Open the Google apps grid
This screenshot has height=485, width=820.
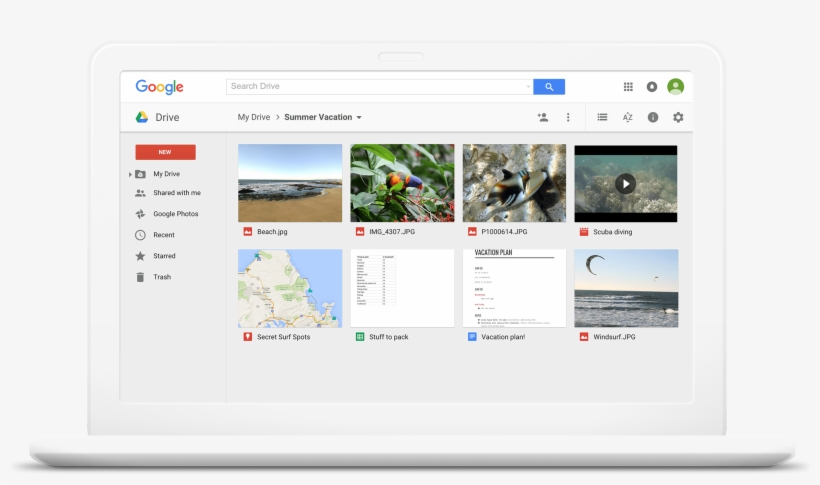click(x=628, y=87)
